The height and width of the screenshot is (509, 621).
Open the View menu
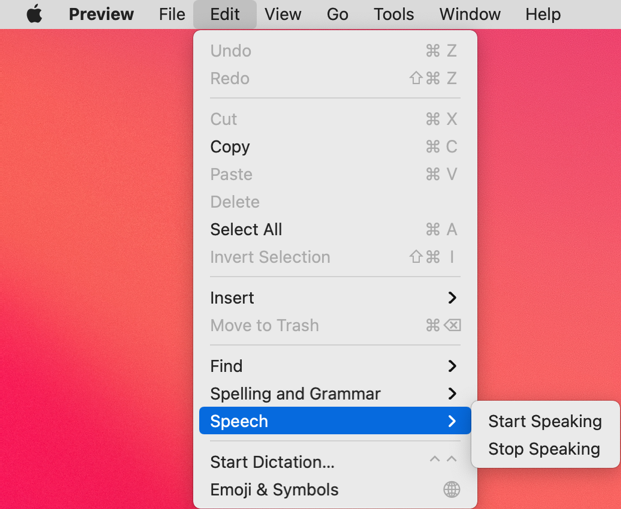point(283,14)
